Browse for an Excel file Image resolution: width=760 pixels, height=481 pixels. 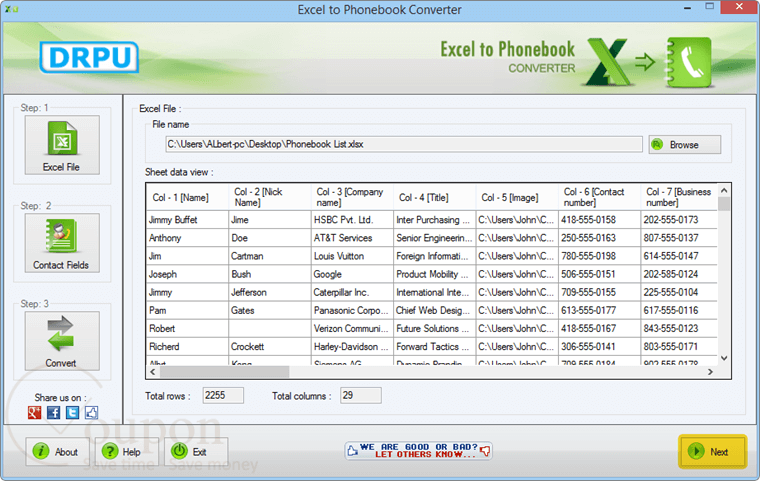[684, 144]
